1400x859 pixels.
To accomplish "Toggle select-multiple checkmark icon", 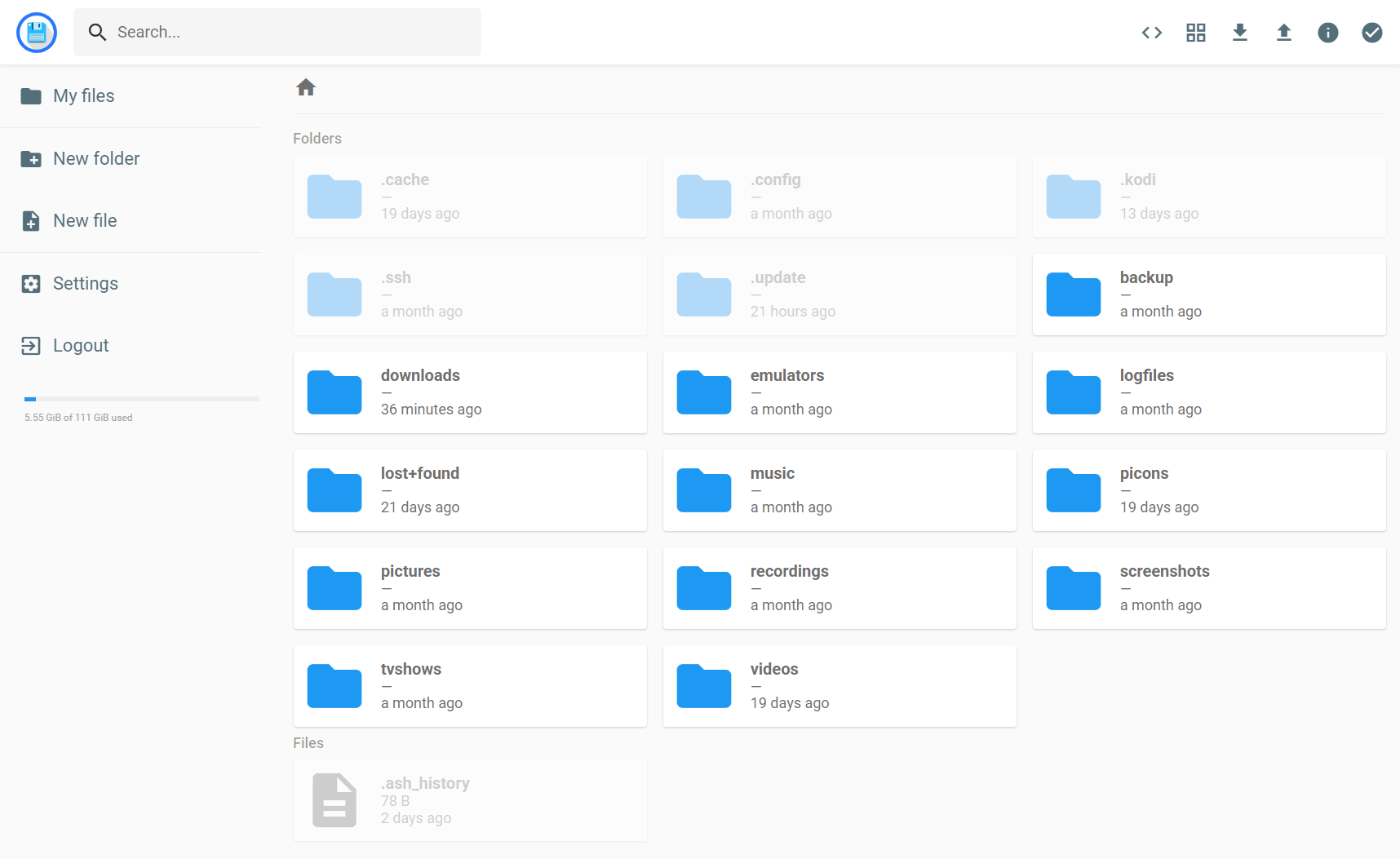I will (x=1371, y=33).
